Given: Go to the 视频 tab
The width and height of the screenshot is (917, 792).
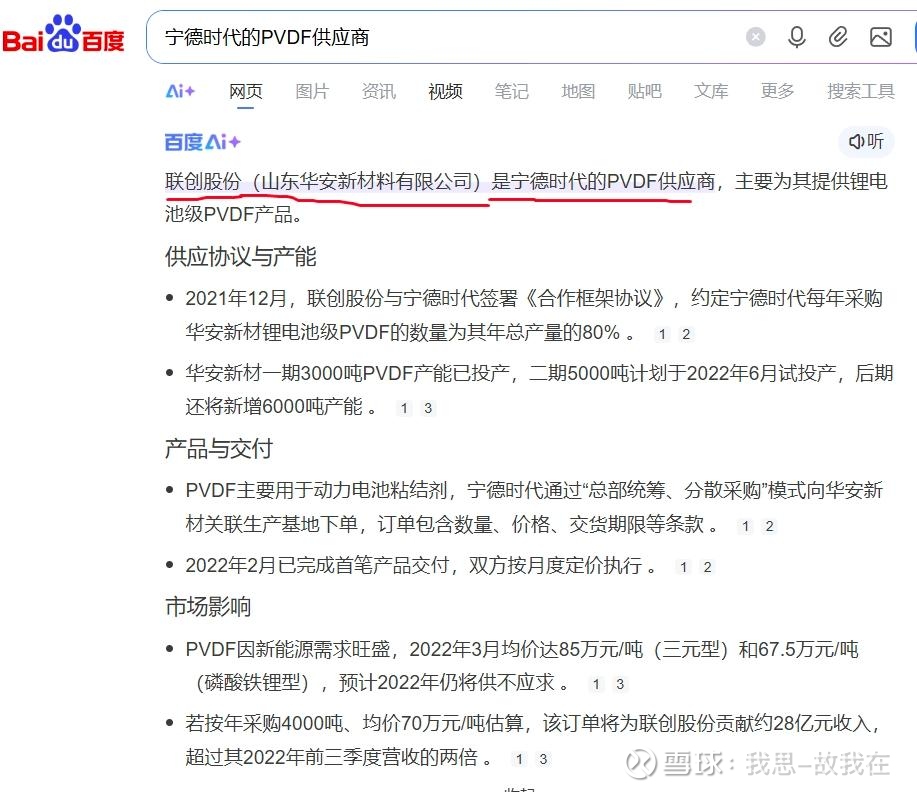Looking at the screenshot, I should (x=445, y=91).
